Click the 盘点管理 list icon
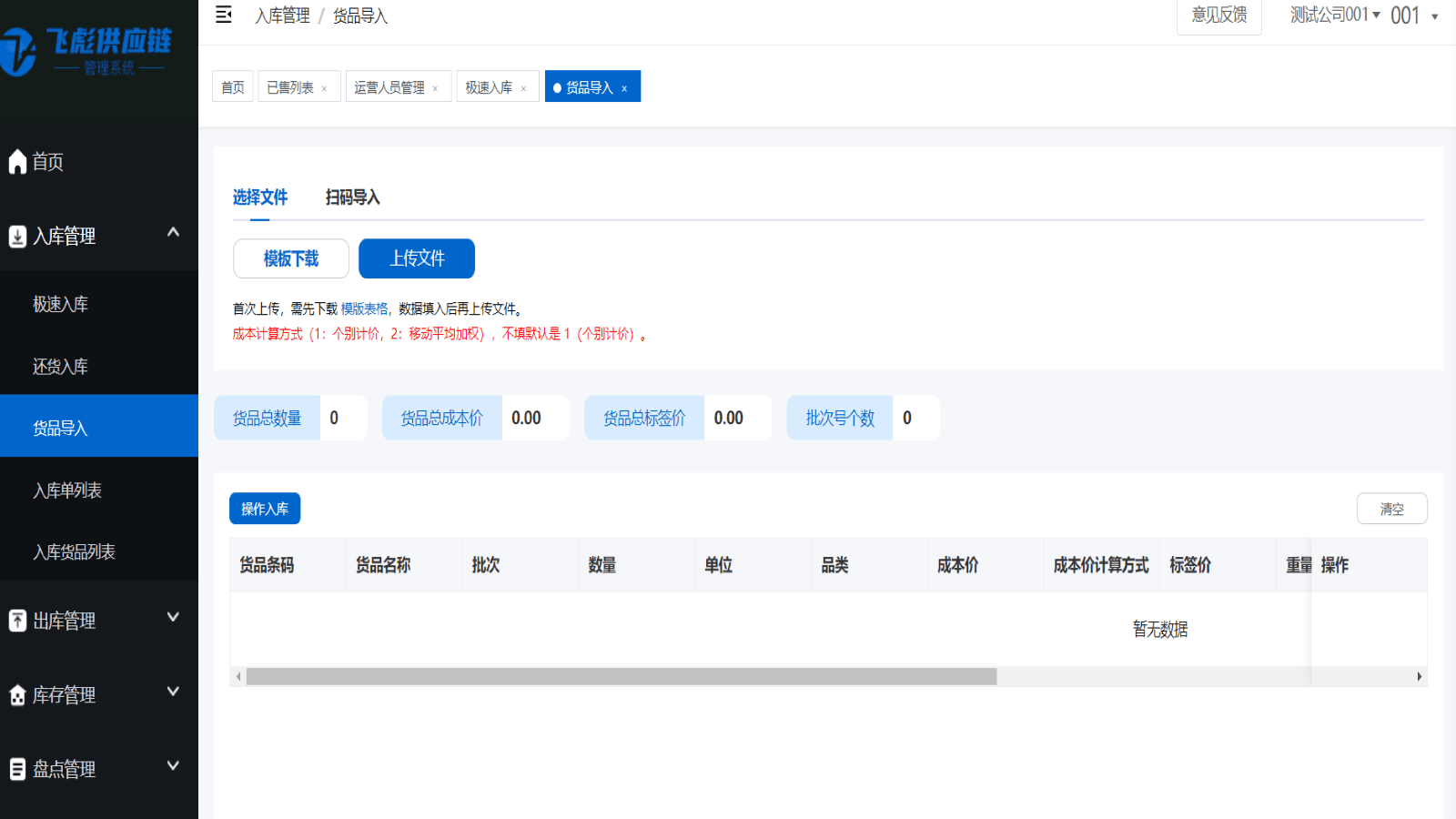 tap(16, 768)
